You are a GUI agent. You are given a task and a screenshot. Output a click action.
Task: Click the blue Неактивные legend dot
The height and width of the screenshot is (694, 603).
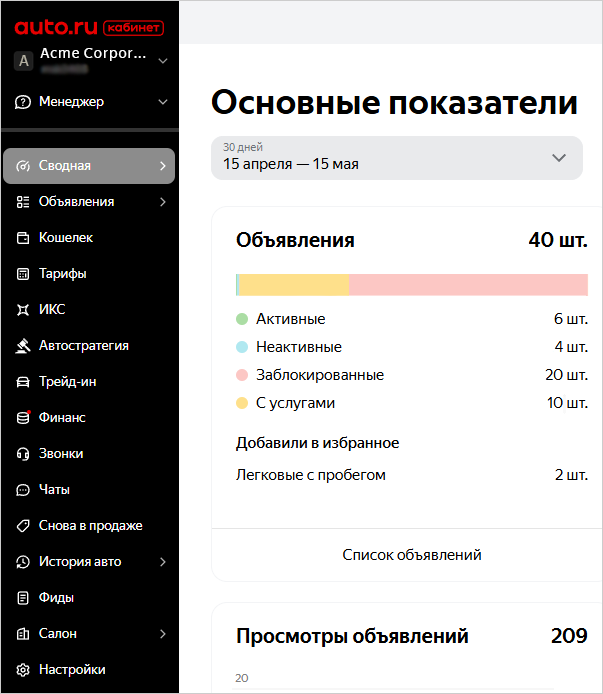coord(242,347)
